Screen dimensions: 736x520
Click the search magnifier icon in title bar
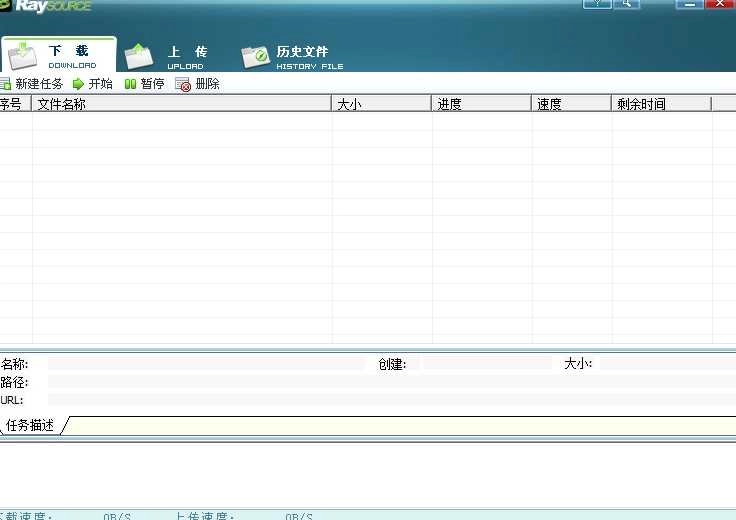(x=627, y=4)
